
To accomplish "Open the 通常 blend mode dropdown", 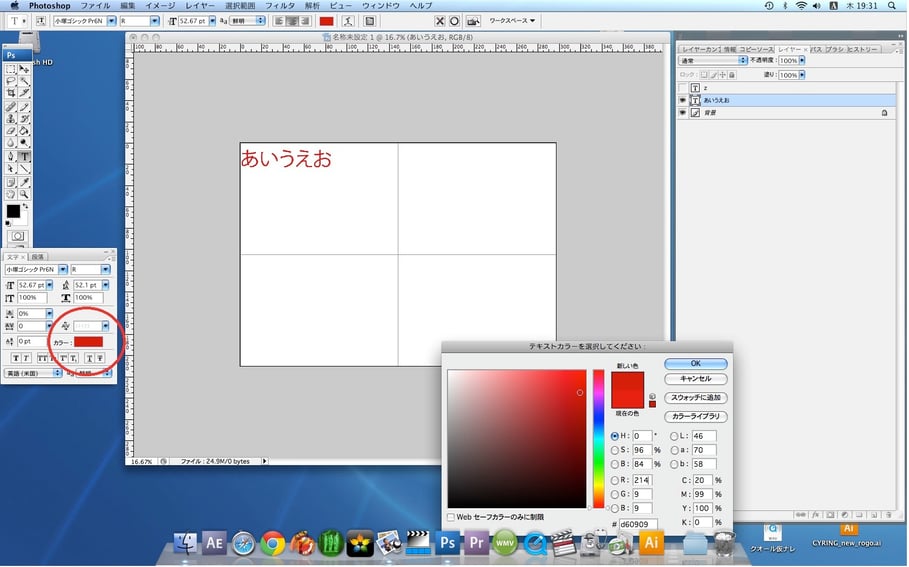I will 714,60.
